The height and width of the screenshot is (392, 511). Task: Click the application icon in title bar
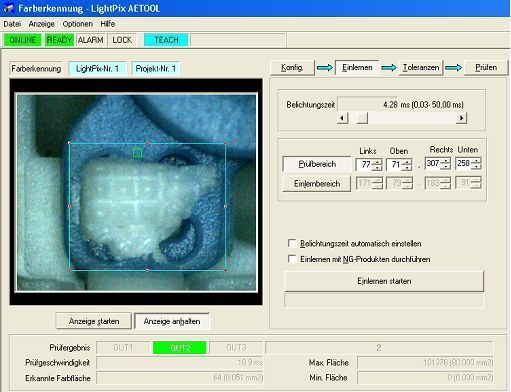9,8
